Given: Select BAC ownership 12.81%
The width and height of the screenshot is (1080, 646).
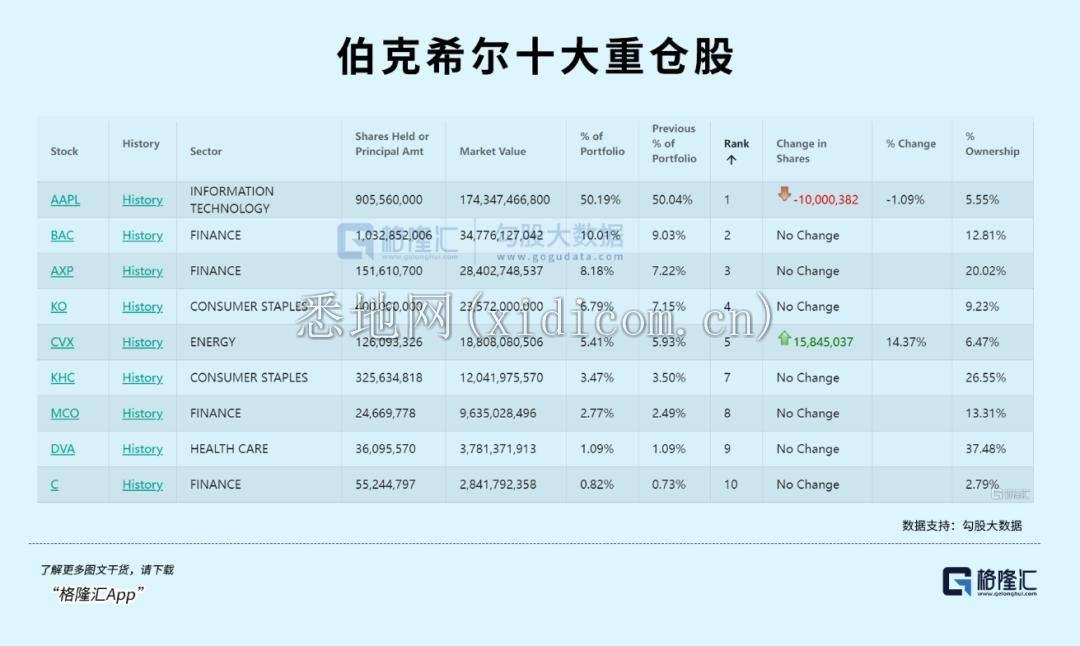Looking at the screenshot, I should 985,236.
